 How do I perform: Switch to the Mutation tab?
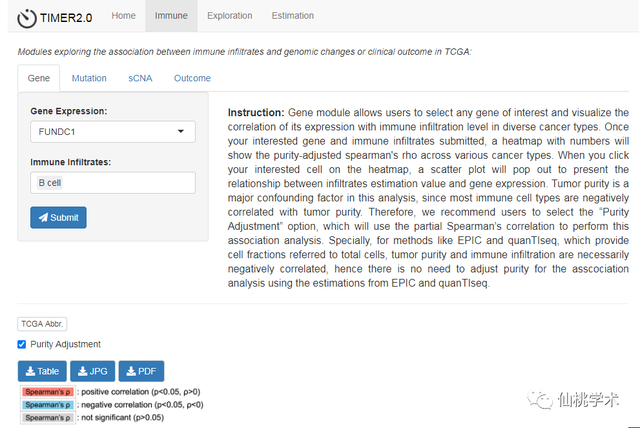point(89,78)
